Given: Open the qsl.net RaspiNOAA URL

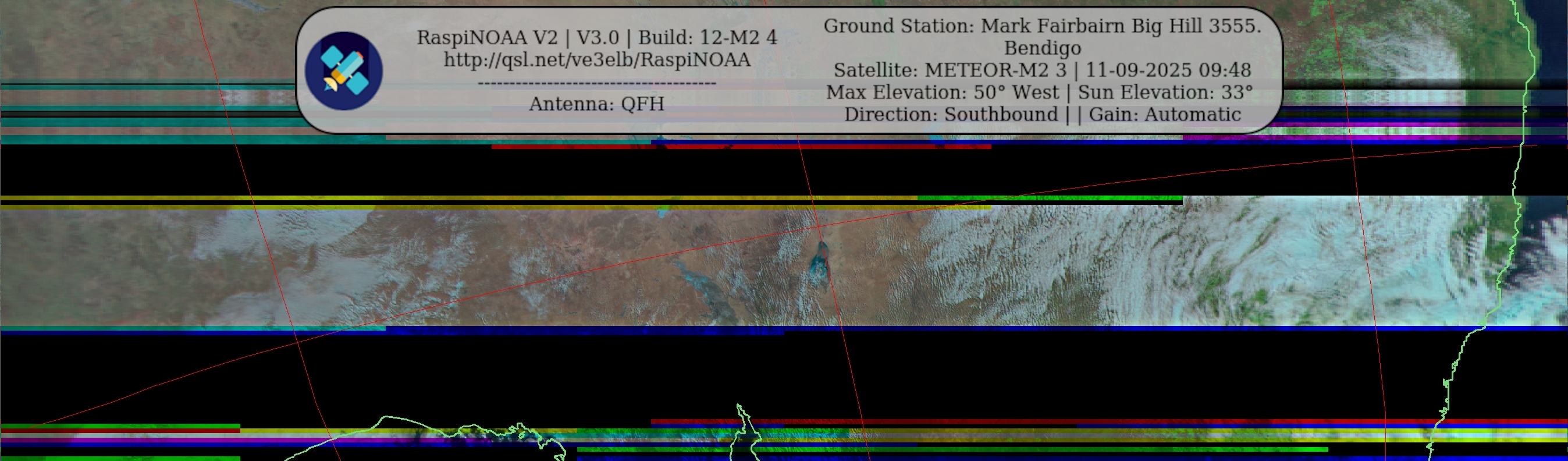Looking at the screenshot, I should click(596, 60).
